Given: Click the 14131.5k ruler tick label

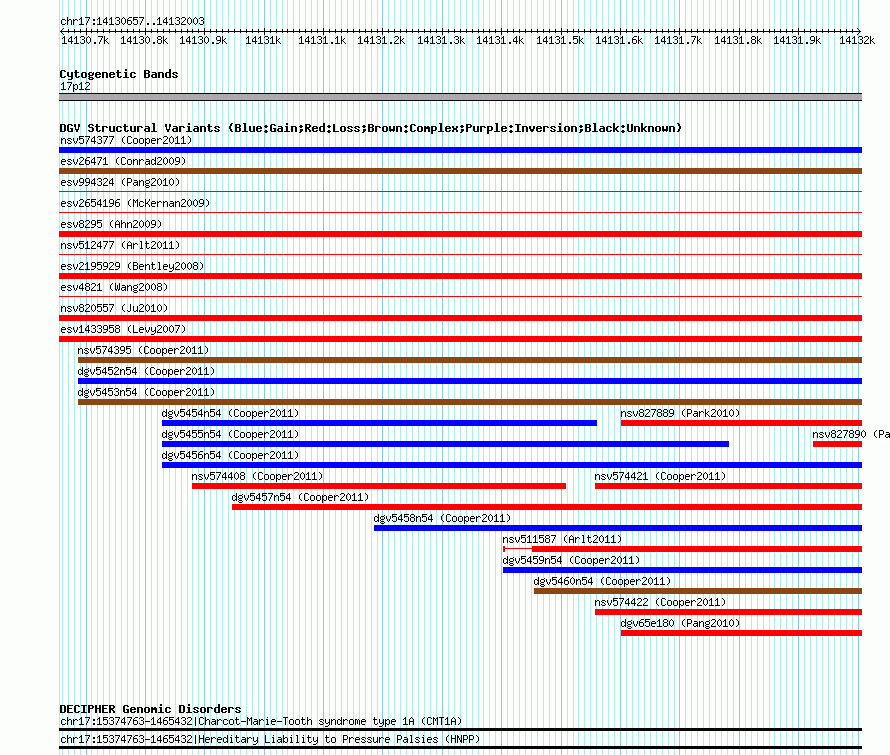Looking at the screenshot, I should 560,40.
